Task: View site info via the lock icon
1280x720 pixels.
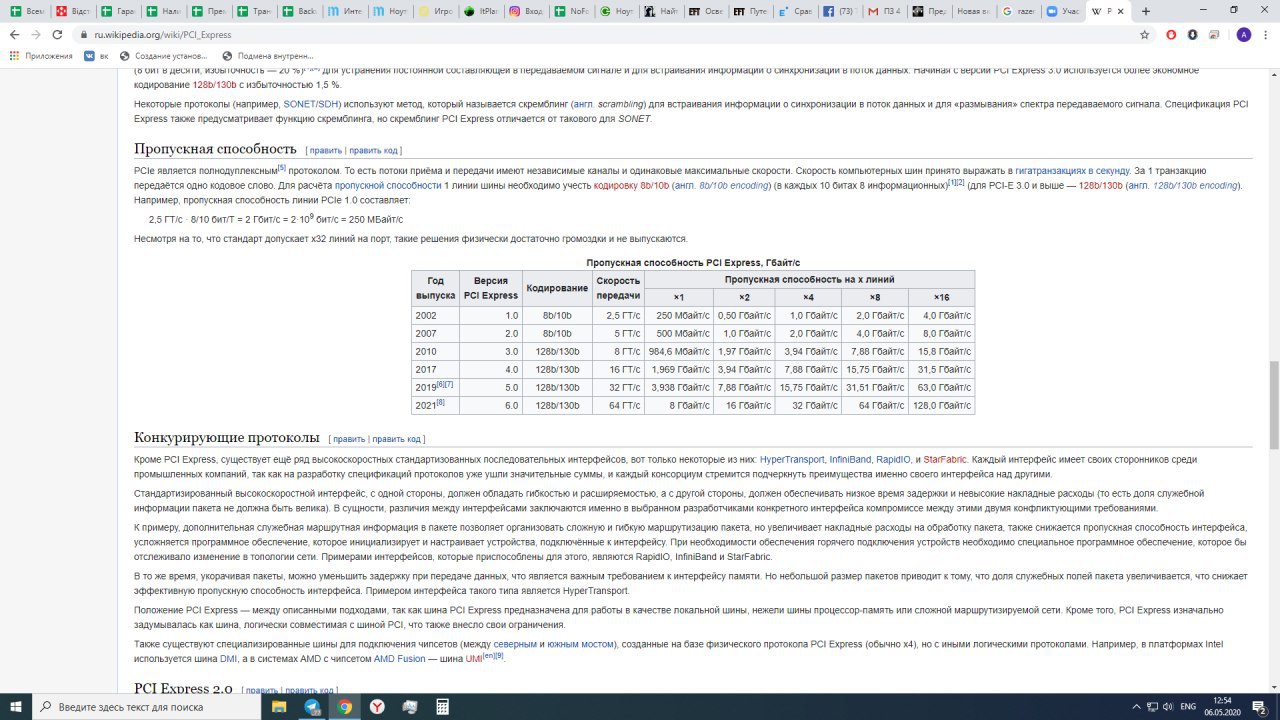Action: 83,34
